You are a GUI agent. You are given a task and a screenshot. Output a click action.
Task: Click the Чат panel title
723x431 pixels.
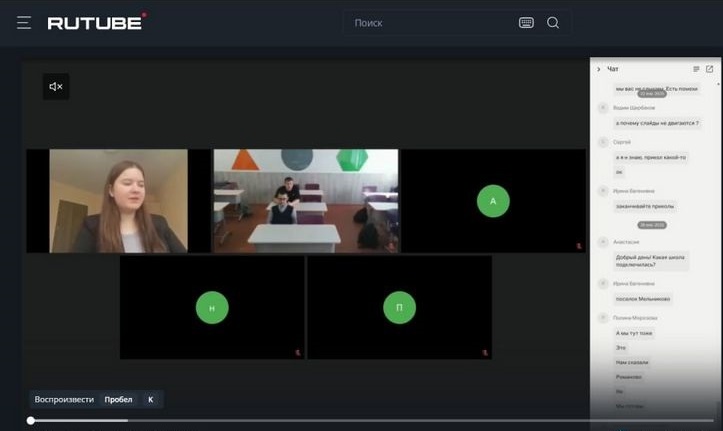612,69
